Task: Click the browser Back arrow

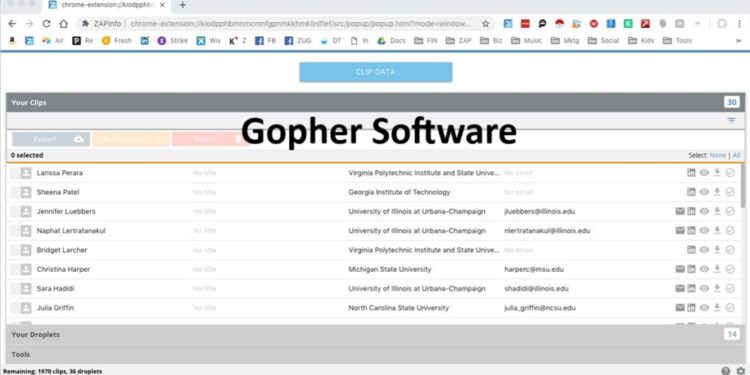Action: point(12,23)
